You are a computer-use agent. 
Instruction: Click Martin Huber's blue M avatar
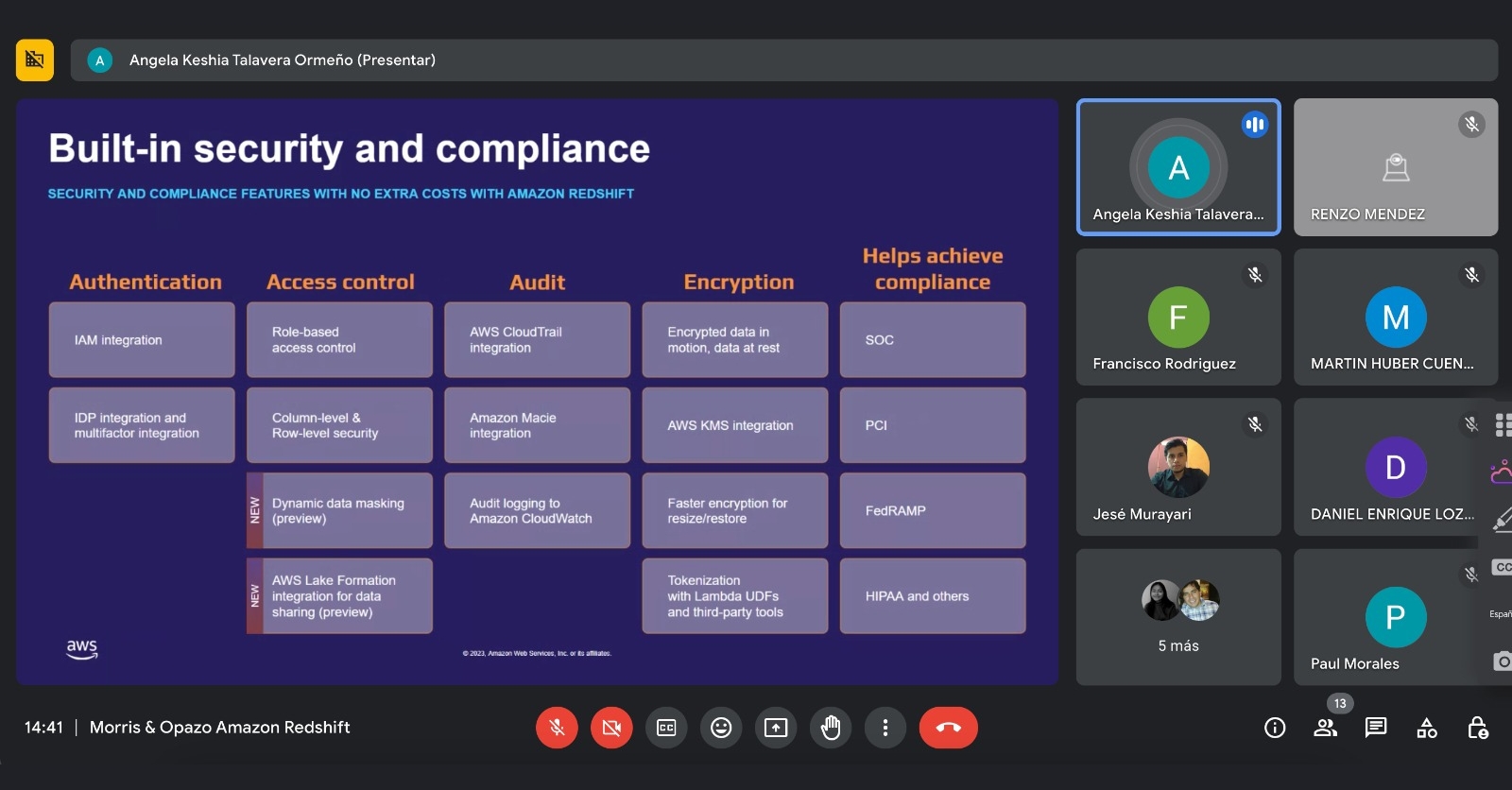point(1396,318)
